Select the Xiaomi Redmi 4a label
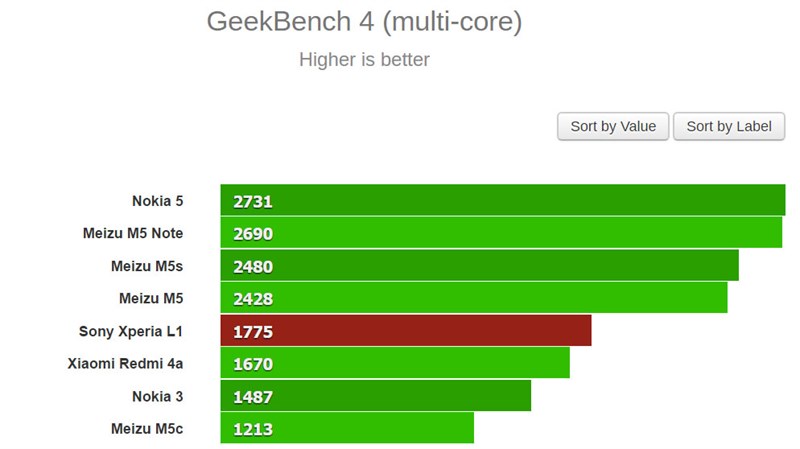This screenshot has height=449, width=800. (x=125, y=363)
